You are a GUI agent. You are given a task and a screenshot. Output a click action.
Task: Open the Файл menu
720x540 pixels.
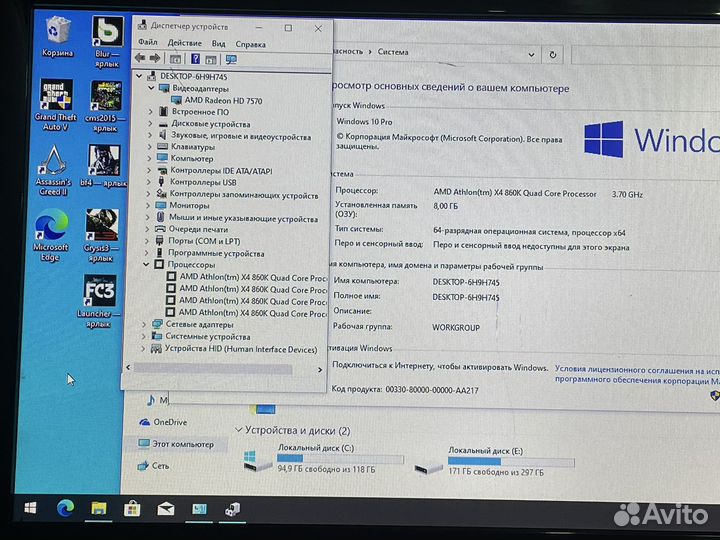click(x=148, y=42)
